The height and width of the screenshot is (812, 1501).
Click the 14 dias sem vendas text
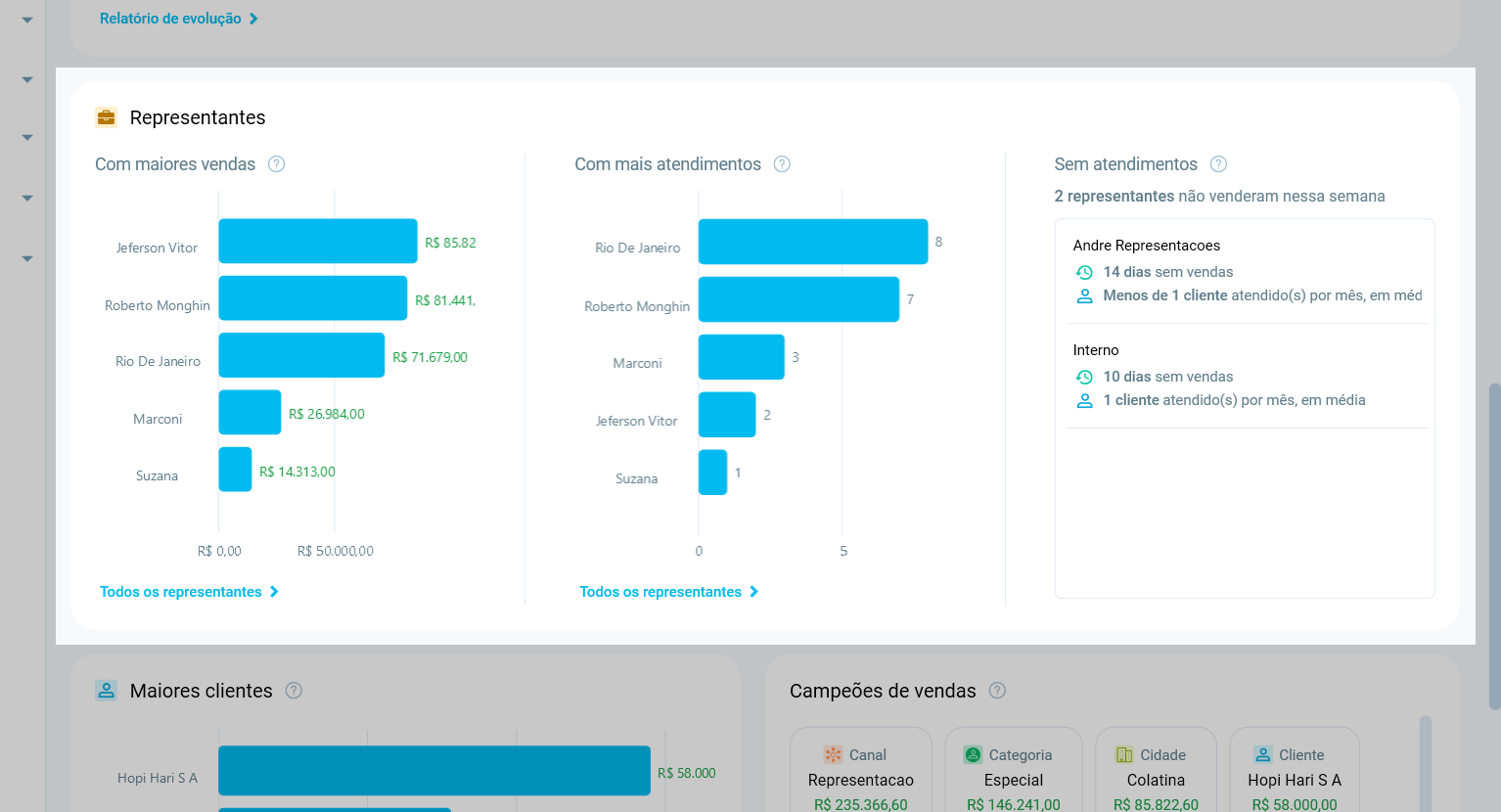tap(1168, 272)
